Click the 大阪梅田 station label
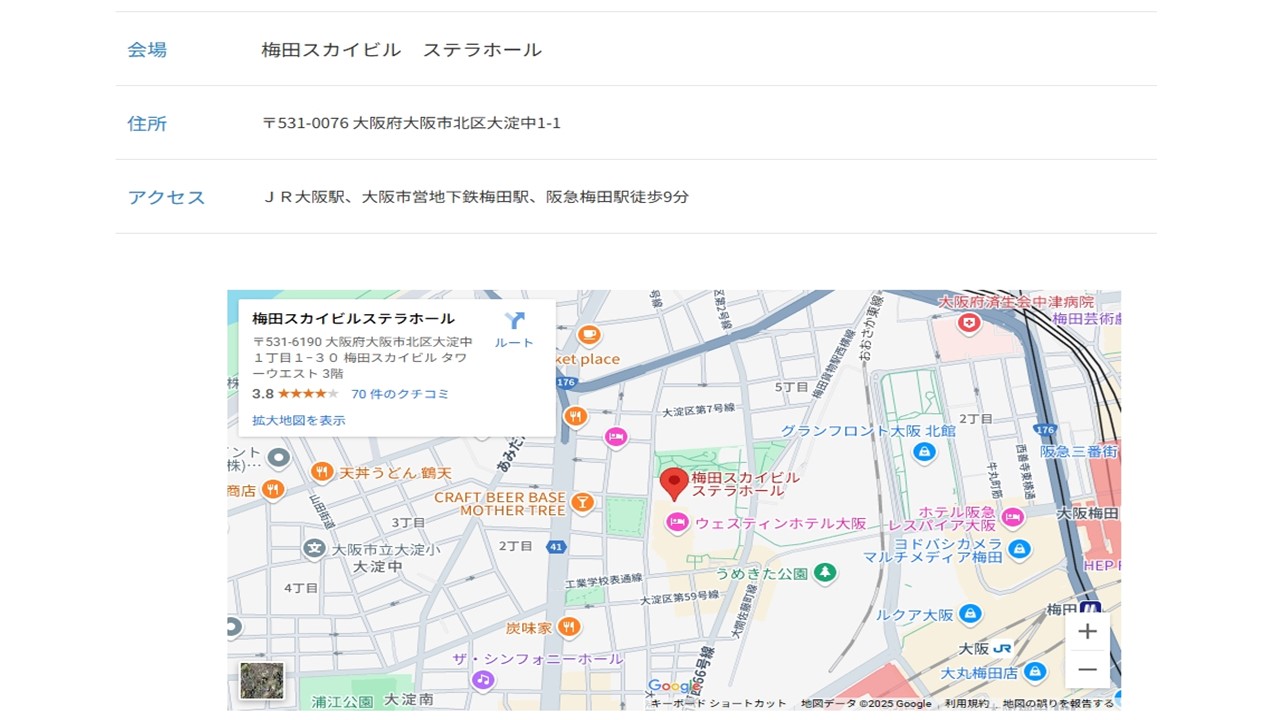Viewport: 1280px width, 720px height. pos(1089,513)
